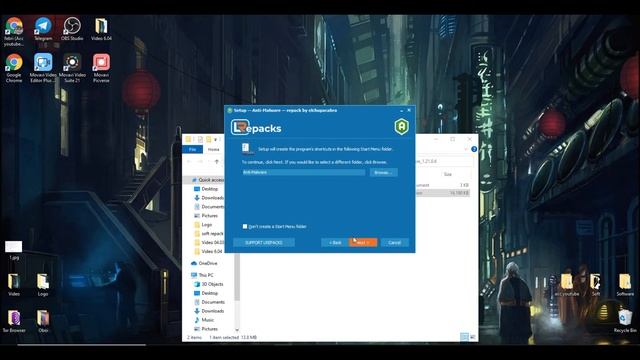The image size is (640, 360).
Task: Select the file row showing 3 KB
Action: [442, 185]
